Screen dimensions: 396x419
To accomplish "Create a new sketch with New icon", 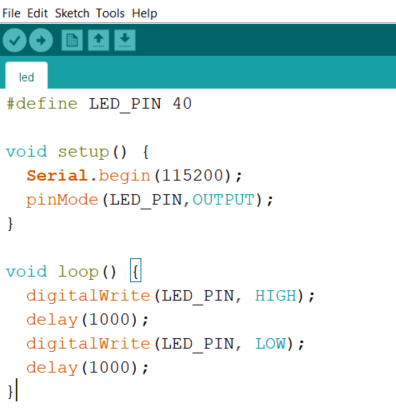I will click(72, 40).
